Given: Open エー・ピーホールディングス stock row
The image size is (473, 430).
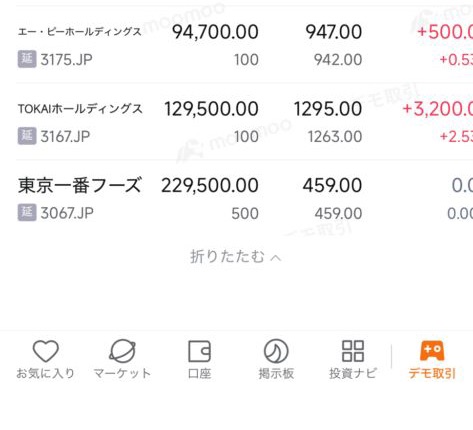Looking at the screenshot, I should click(244, 45).
